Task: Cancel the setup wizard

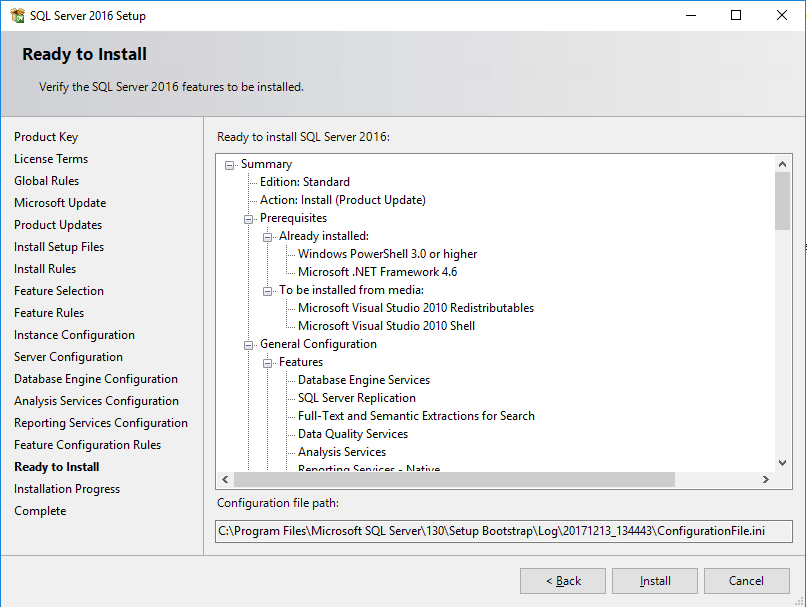Action: [746, 581]
